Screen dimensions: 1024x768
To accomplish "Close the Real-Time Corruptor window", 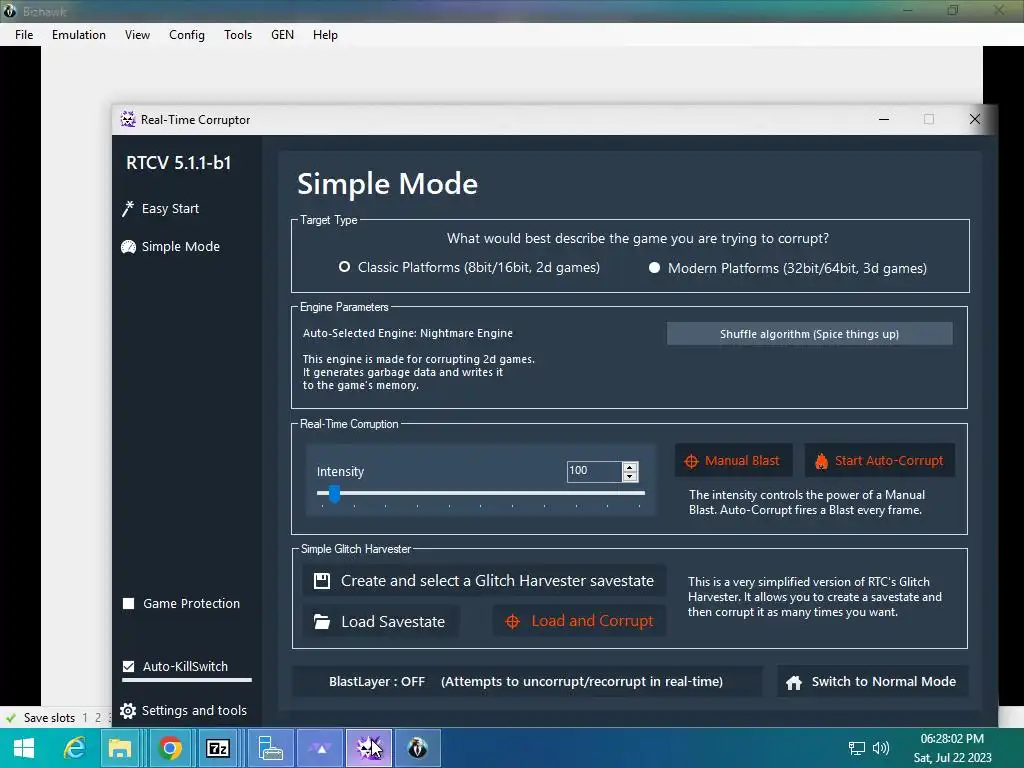I will point(974,119).
